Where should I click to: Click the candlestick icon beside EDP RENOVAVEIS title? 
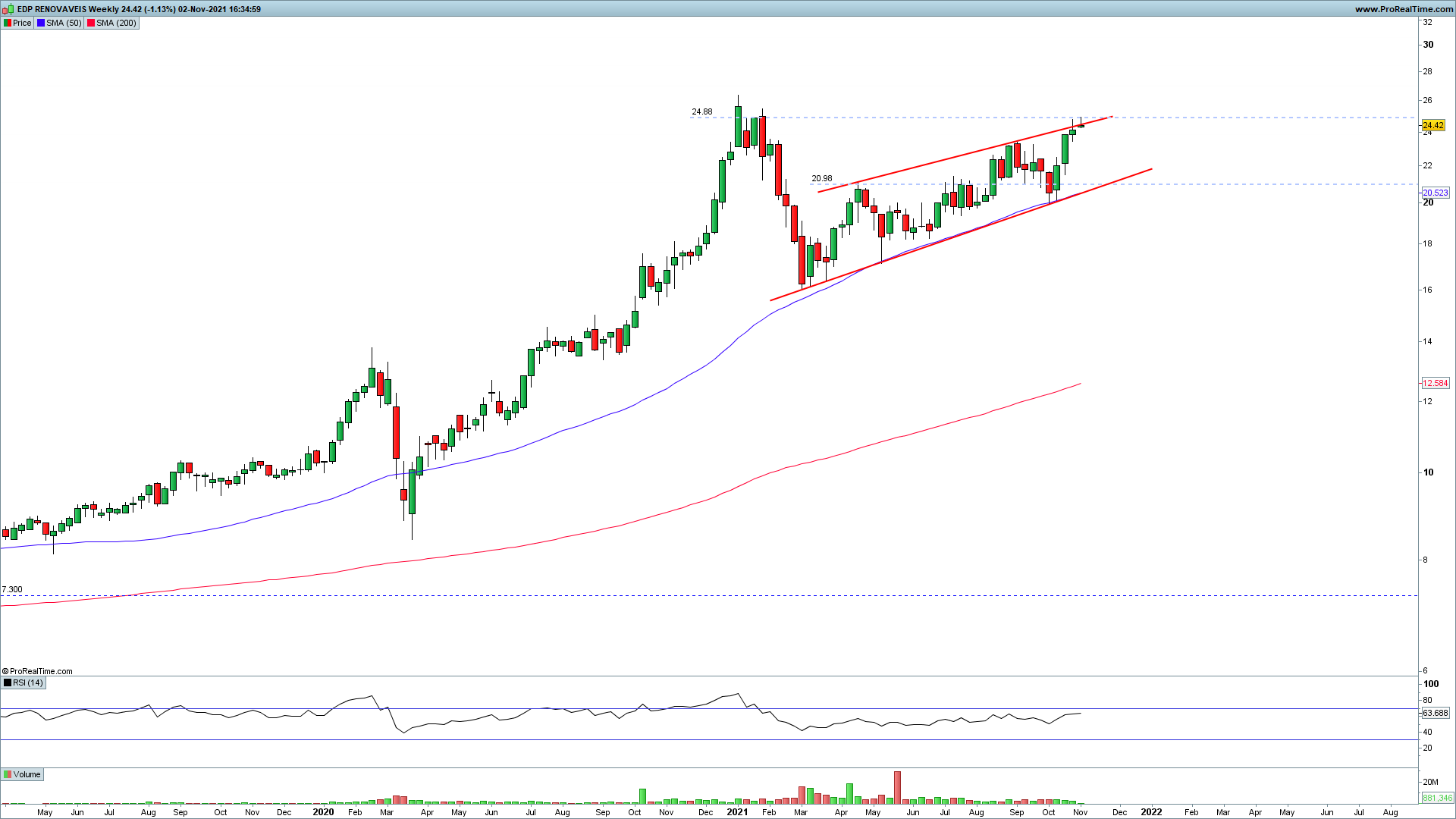tap(9, 9)
